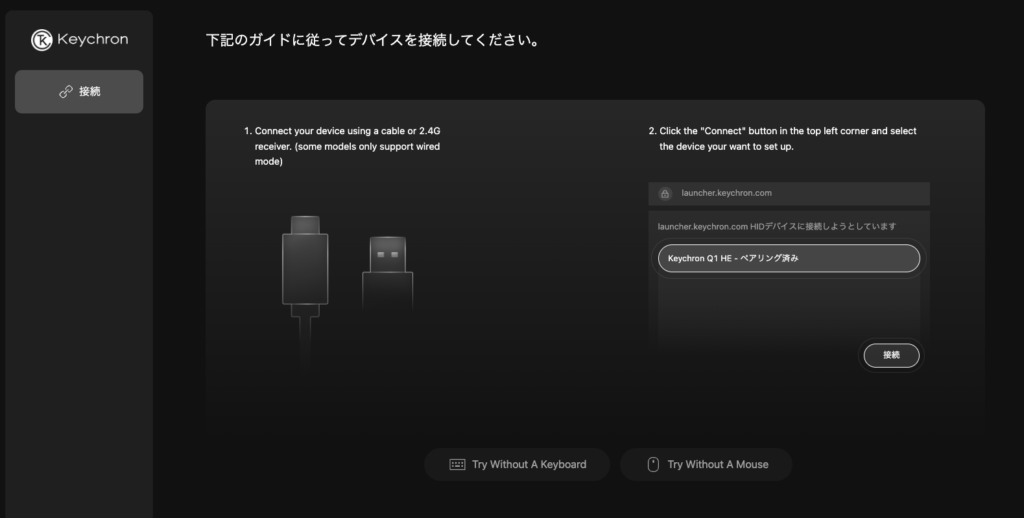Choose Try Without A Keyboard
Screen dimensions: 1024x518
tap(517, 465)
